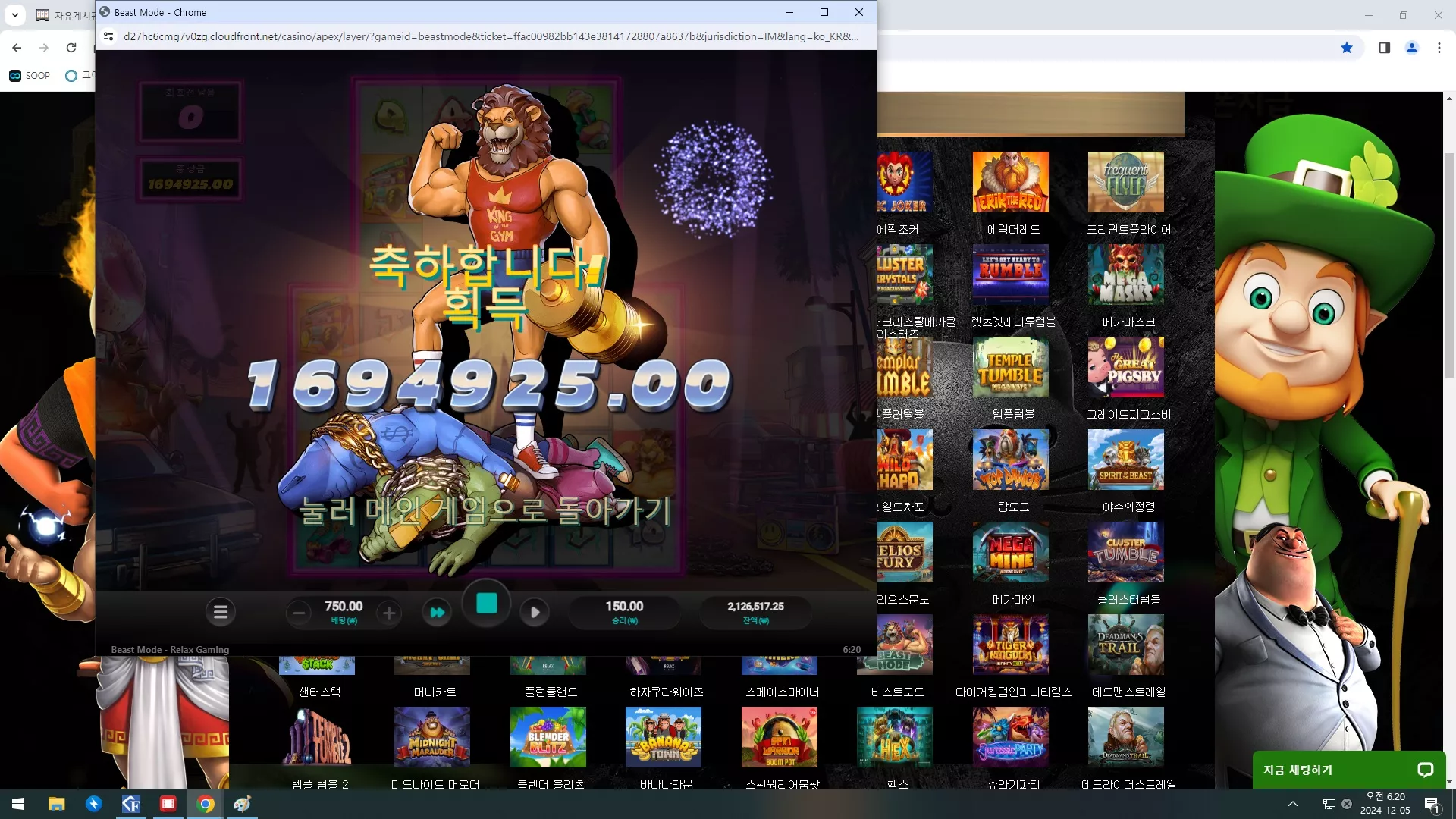Launch Let's Get Ready to Rumble game
1456x819 pixels.
click(x=1011, y=275)
